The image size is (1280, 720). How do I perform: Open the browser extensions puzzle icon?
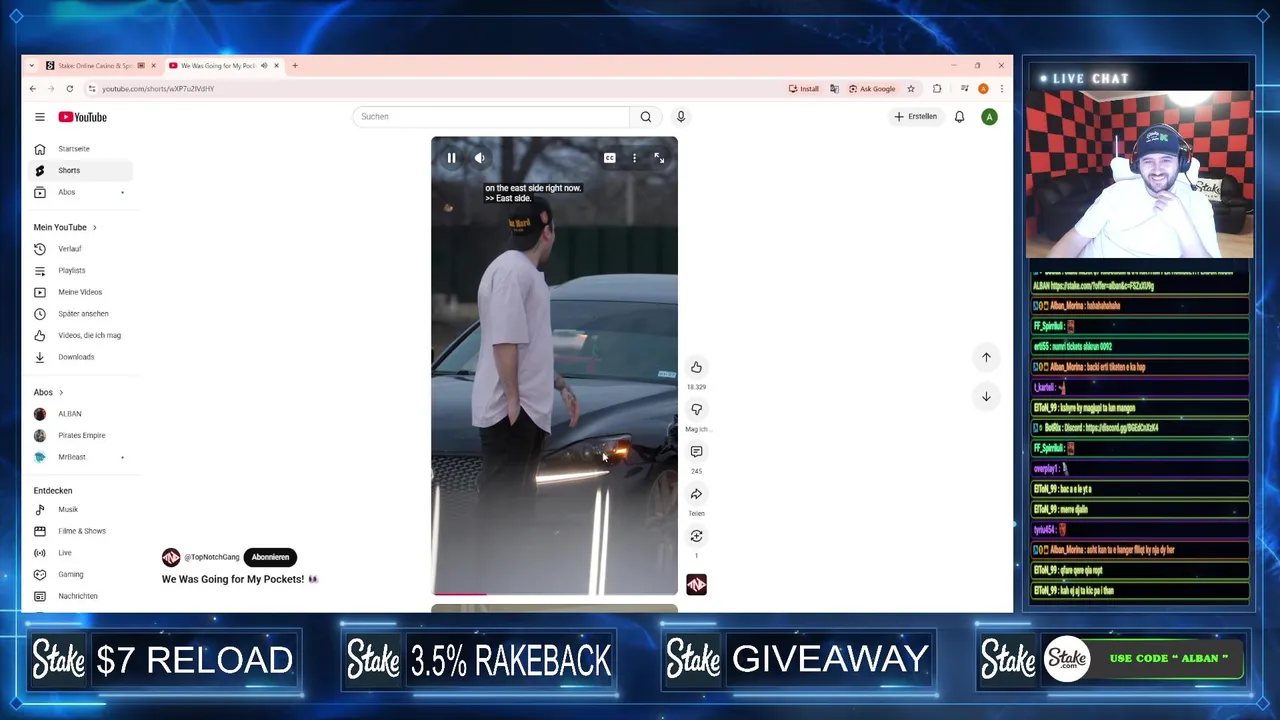(x=937, y=89)
